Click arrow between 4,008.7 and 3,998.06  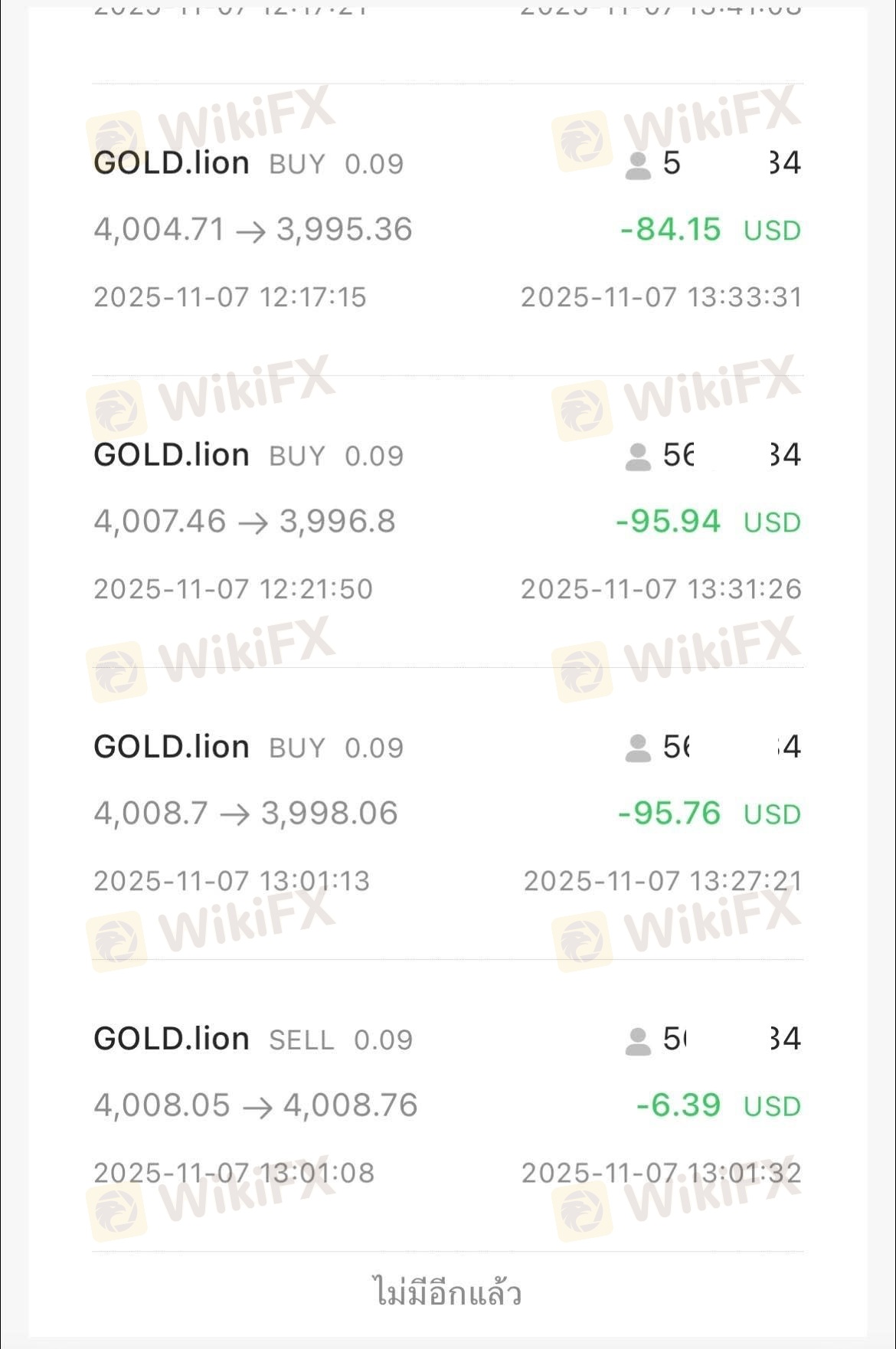tap(234, 815)
